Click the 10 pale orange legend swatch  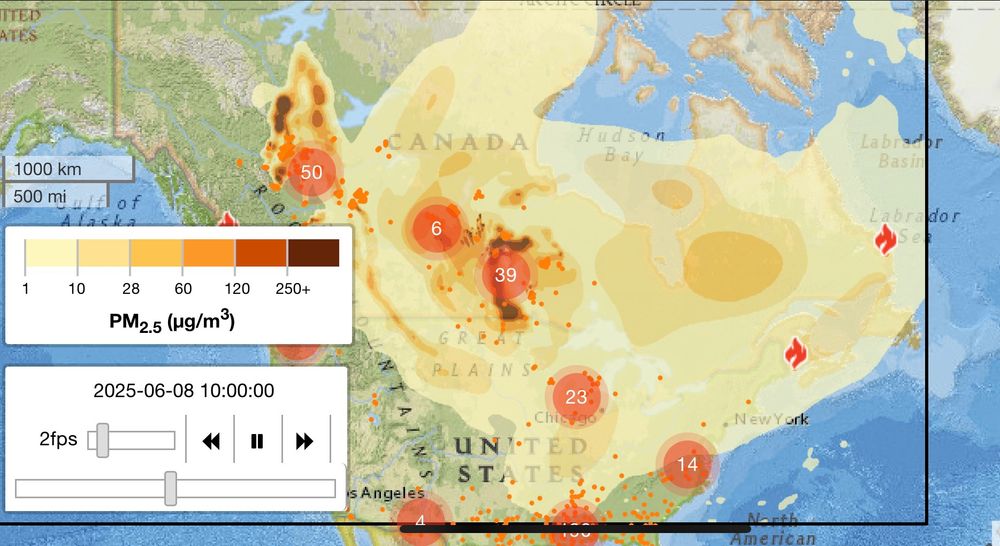pyautogui.click(x=104, y=253)
